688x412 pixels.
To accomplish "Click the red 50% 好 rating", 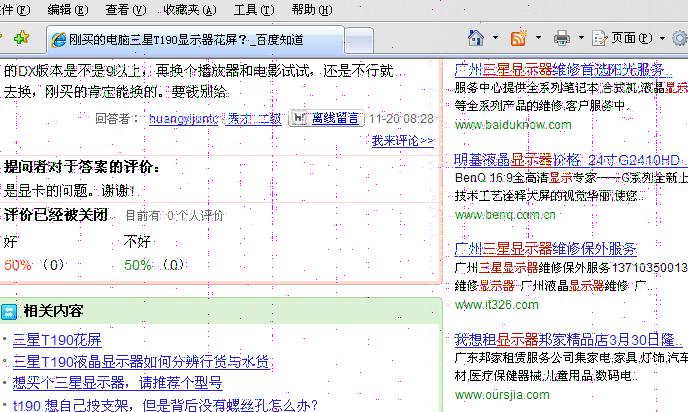I will [18, 265].
